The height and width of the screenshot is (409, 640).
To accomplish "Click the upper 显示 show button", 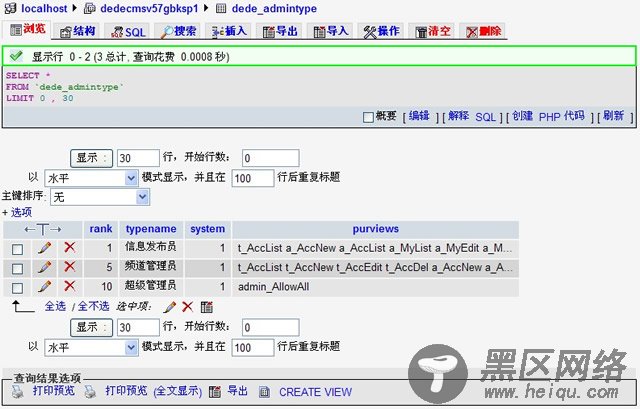I will click(91, 158).
